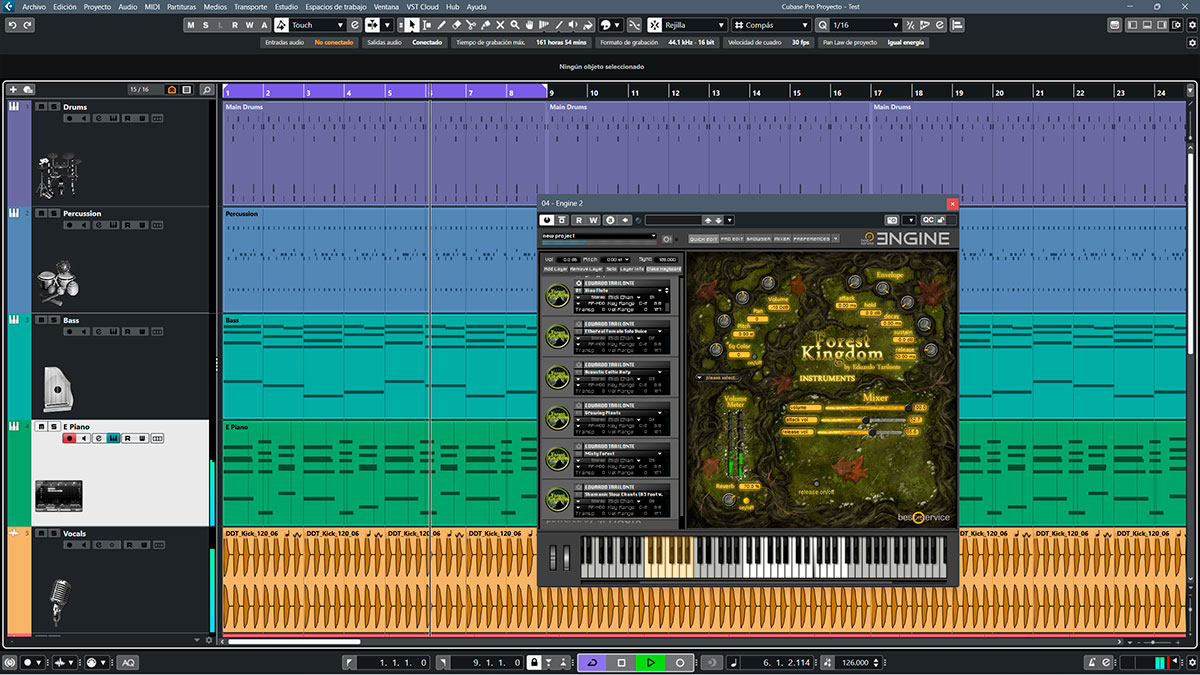The height and width of the screenshot is (675, 1200).
Task: Open the Estudio menu
Action: (x=286, y=6)
